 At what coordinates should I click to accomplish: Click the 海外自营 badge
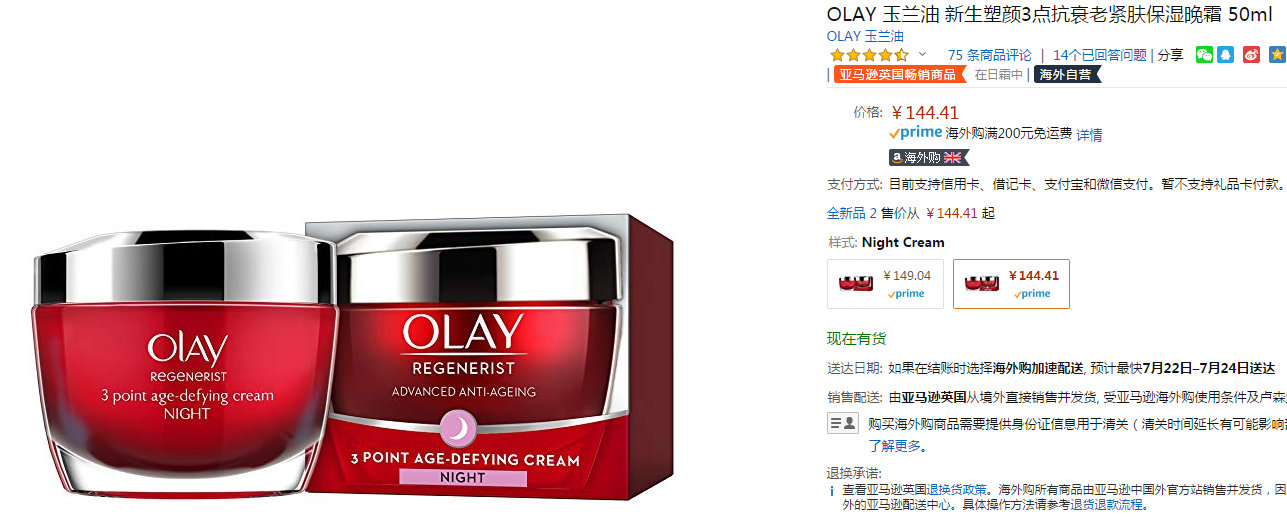(x=1066, y=74)
